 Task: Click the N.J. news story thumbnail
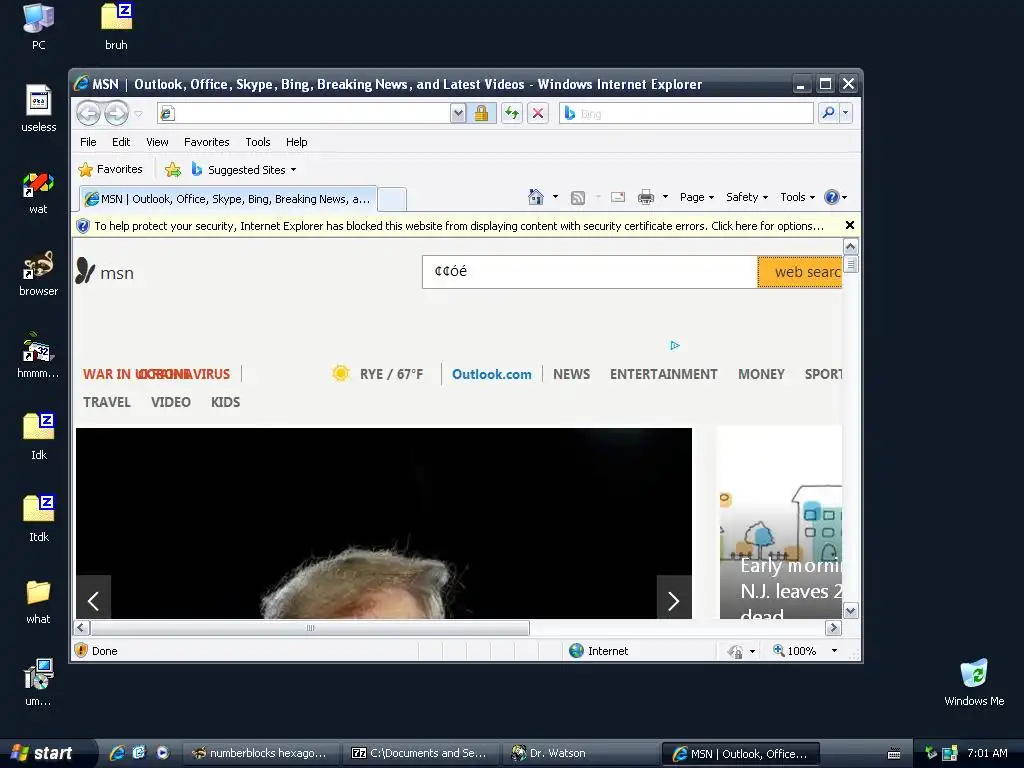coord(780,522)
